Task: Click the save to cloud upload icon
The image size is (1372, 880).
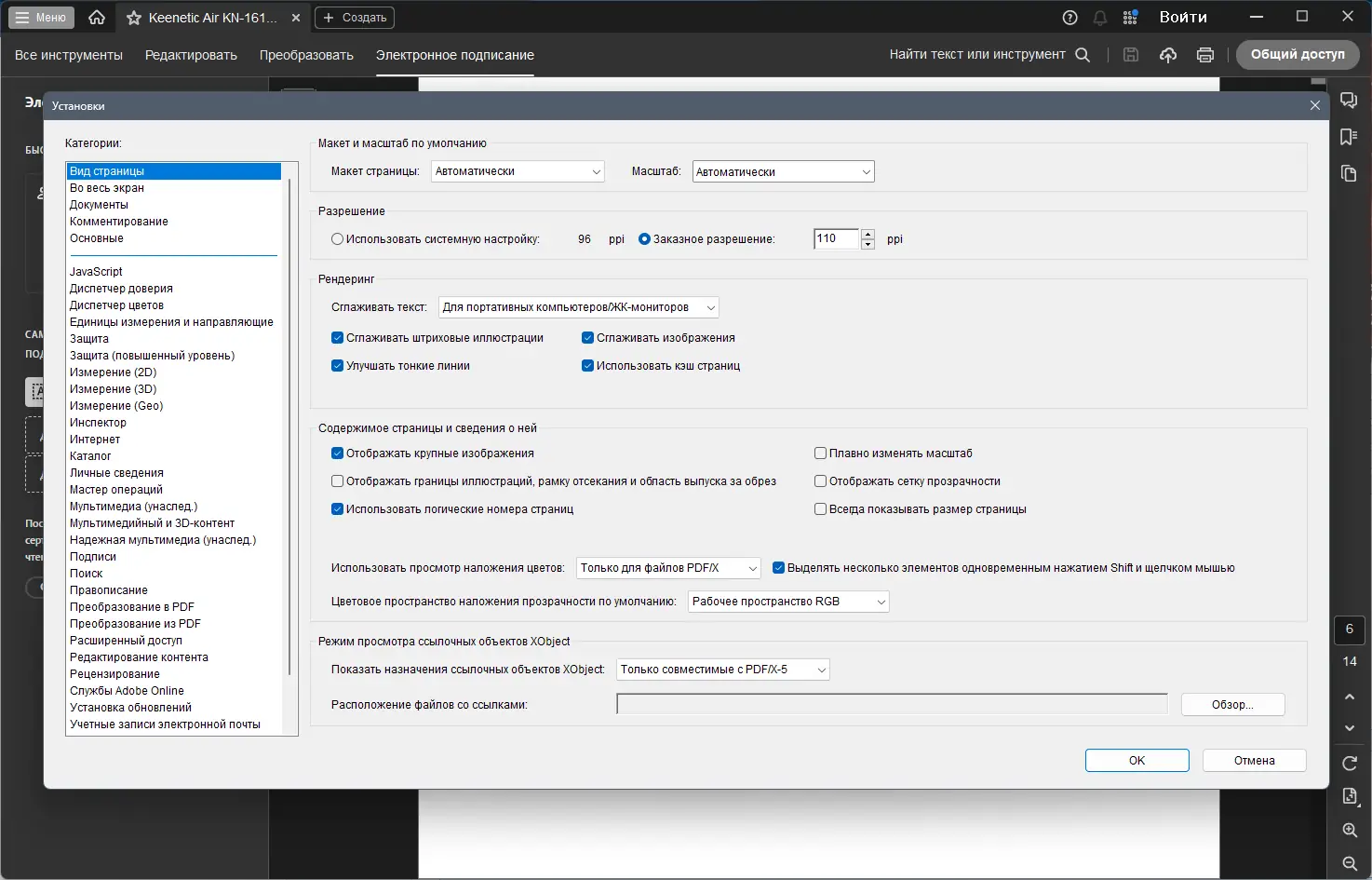Action: point(1168,54)
